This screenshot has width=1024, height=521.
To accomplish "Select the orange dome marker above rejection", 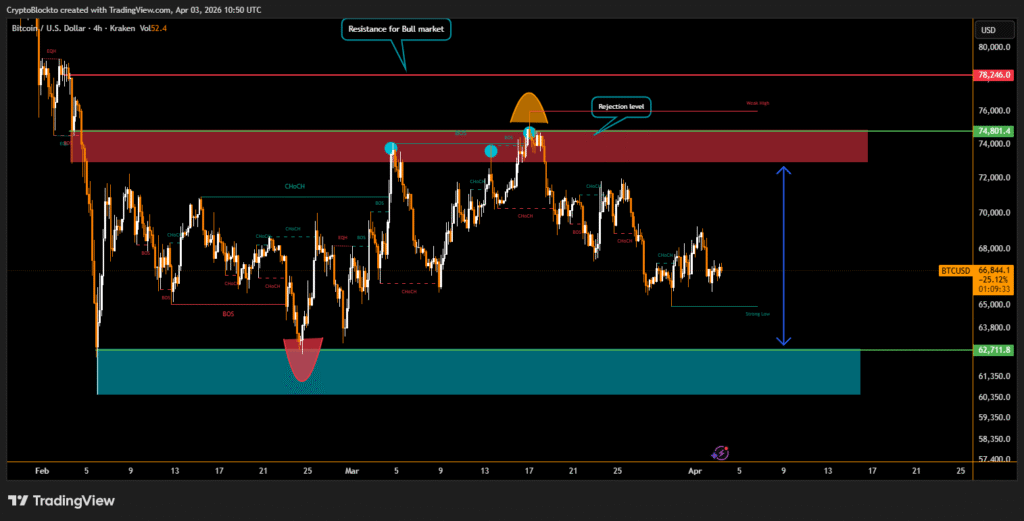I will click(x=528, y=108).
